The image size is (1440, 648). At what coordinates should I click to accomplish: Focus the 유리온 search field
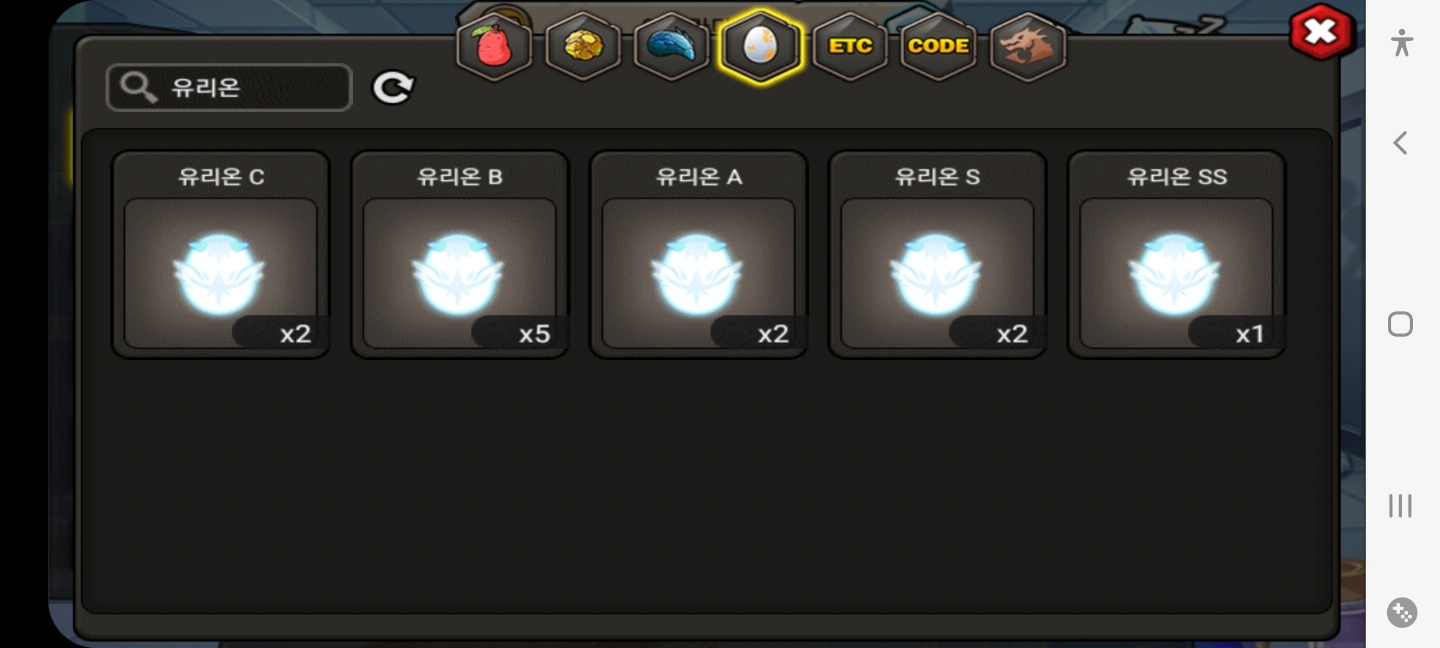click(229, 88)
